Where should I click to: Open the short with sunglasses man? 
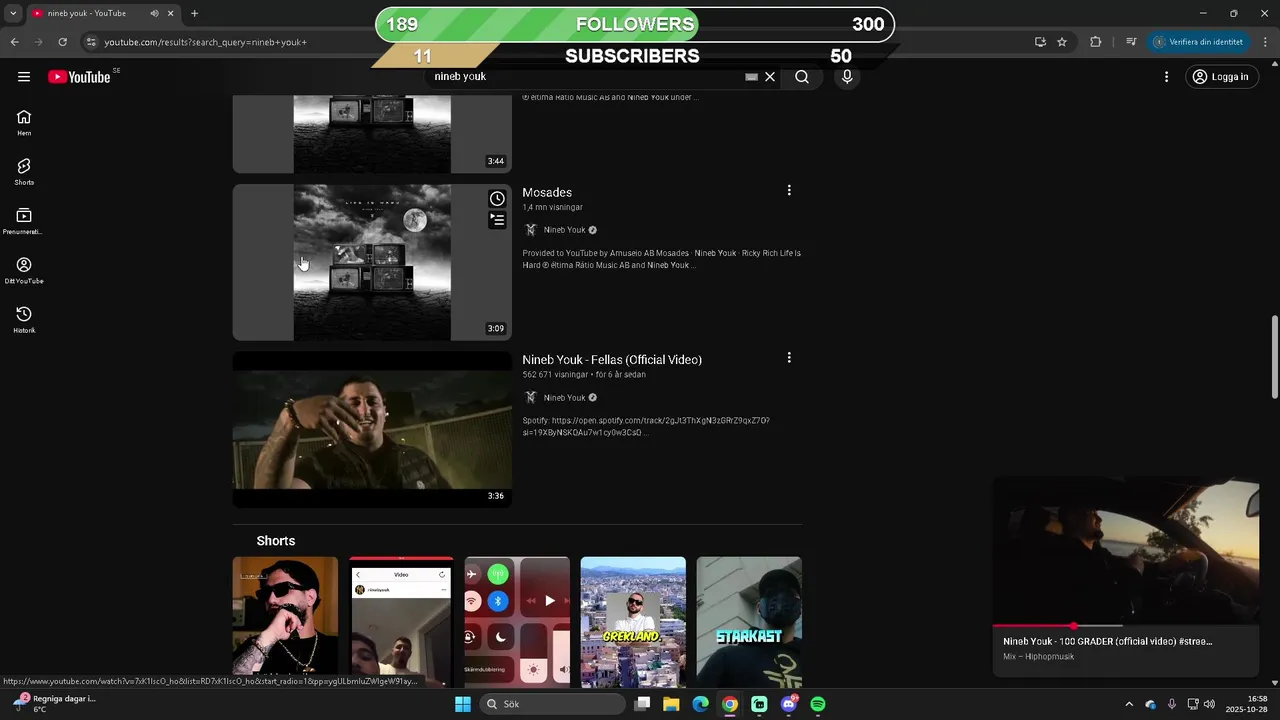(285, 622)
